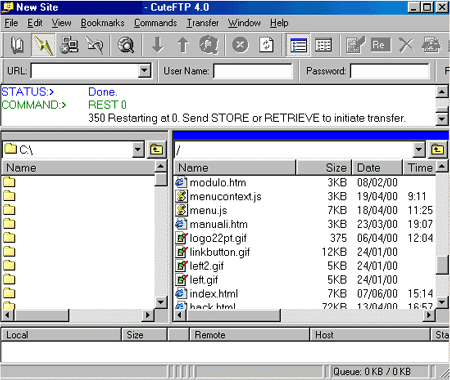Open the Window menu
Viewport: 450px width, 380px height.
click(x=244, y=23)
